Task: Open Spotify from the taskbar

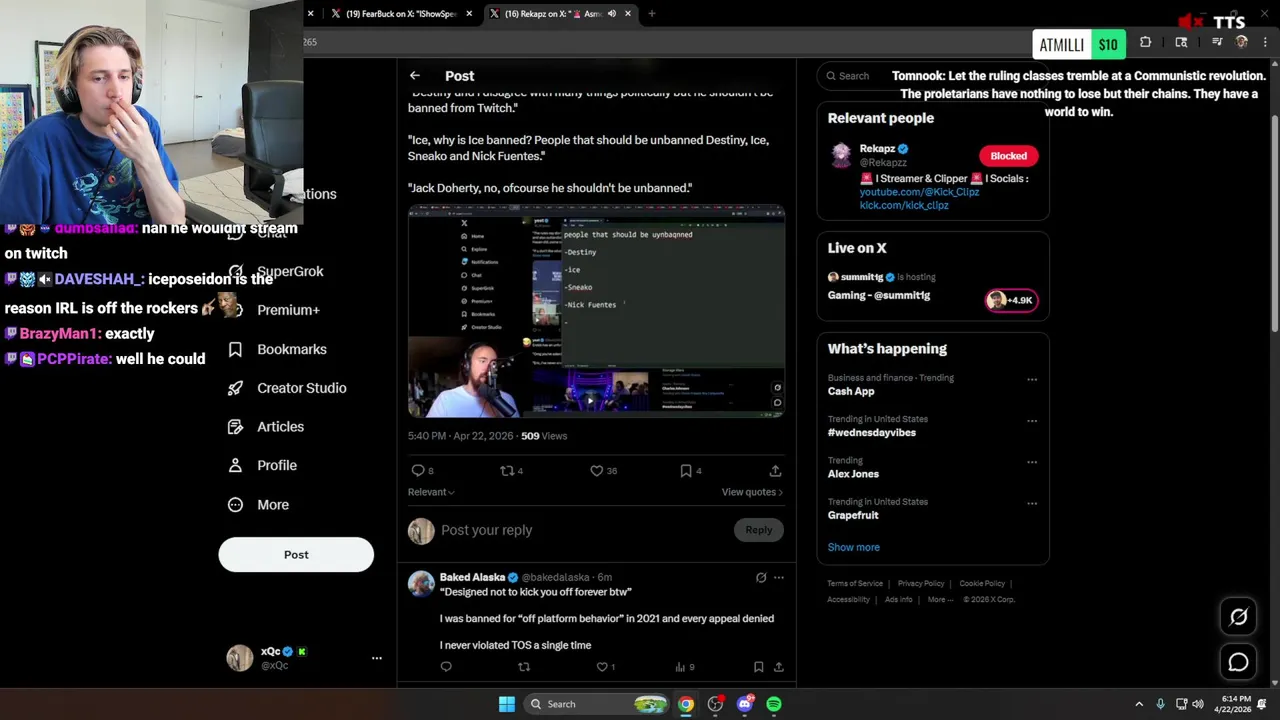Action: point(774,704)
